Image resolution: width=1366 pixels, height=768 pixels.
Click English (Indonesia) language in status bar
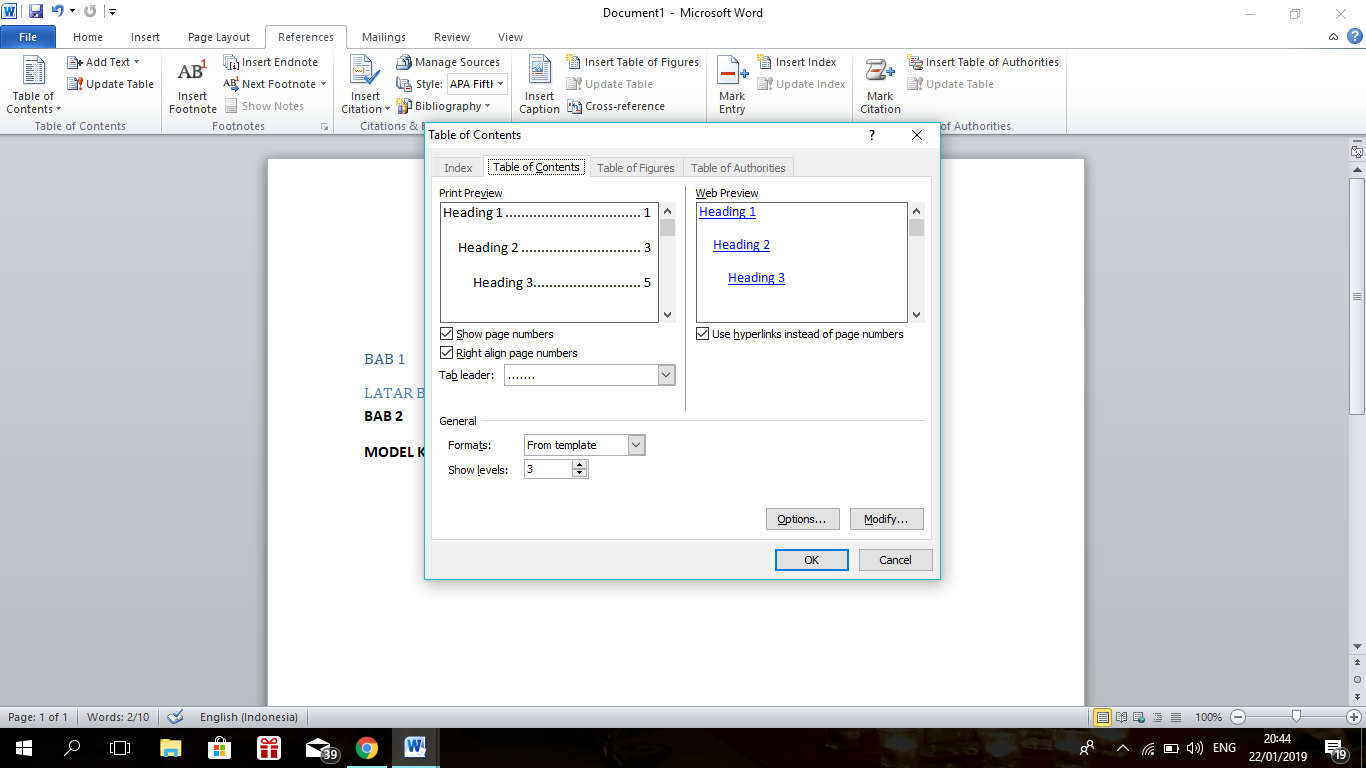(x=249, y=717)
